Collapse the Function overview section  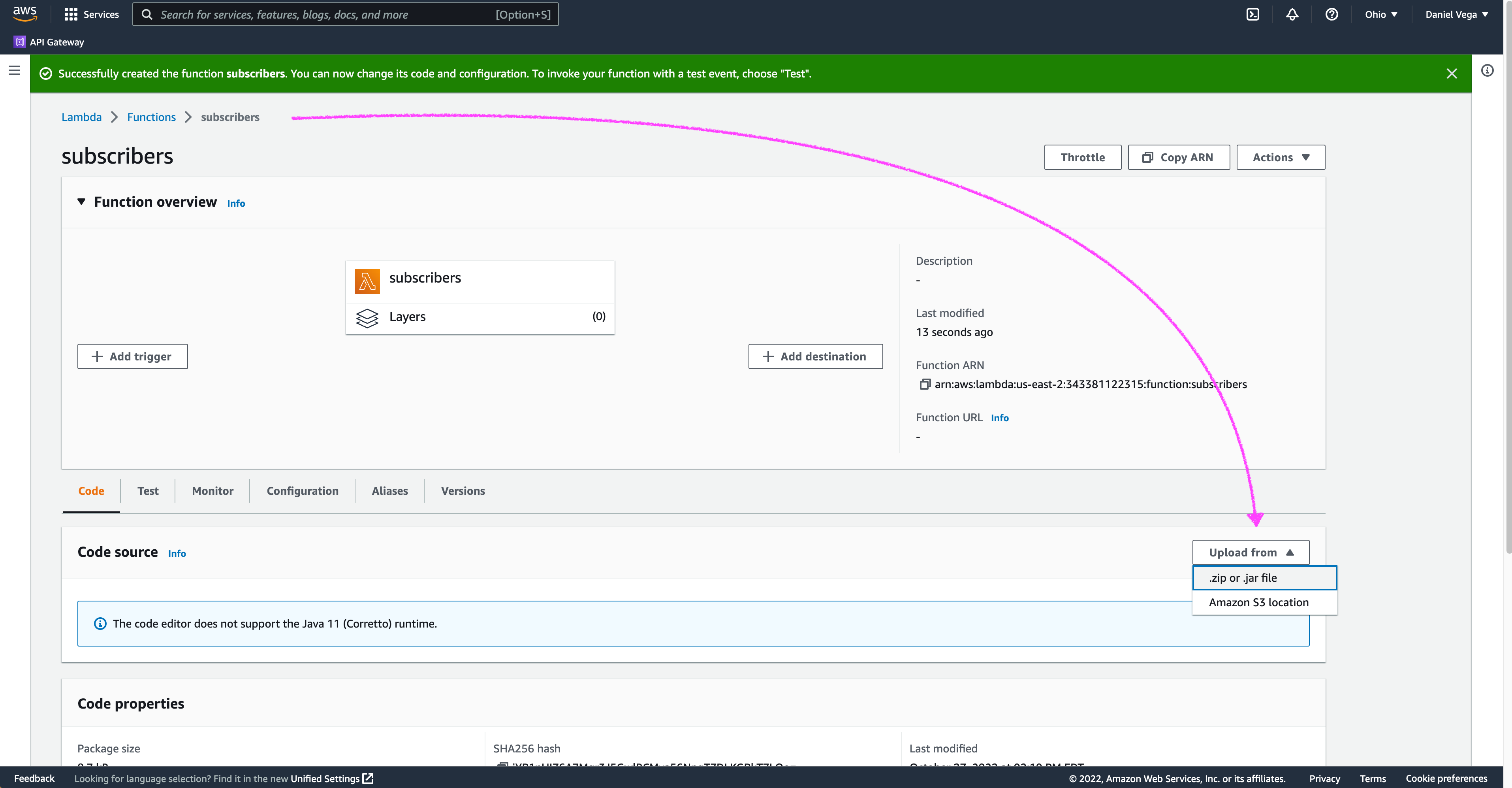pyautogui.click(x=82, y=202)
